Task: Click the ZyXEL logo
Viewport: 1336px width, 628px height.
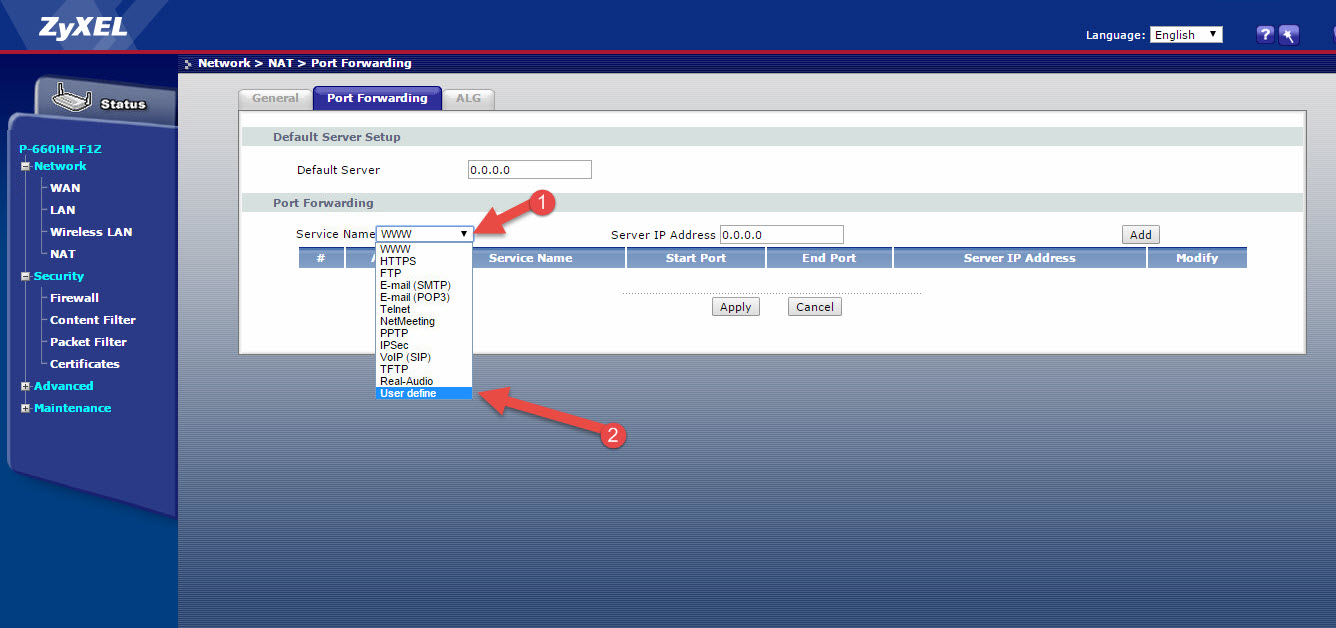Action: [83, 27]
